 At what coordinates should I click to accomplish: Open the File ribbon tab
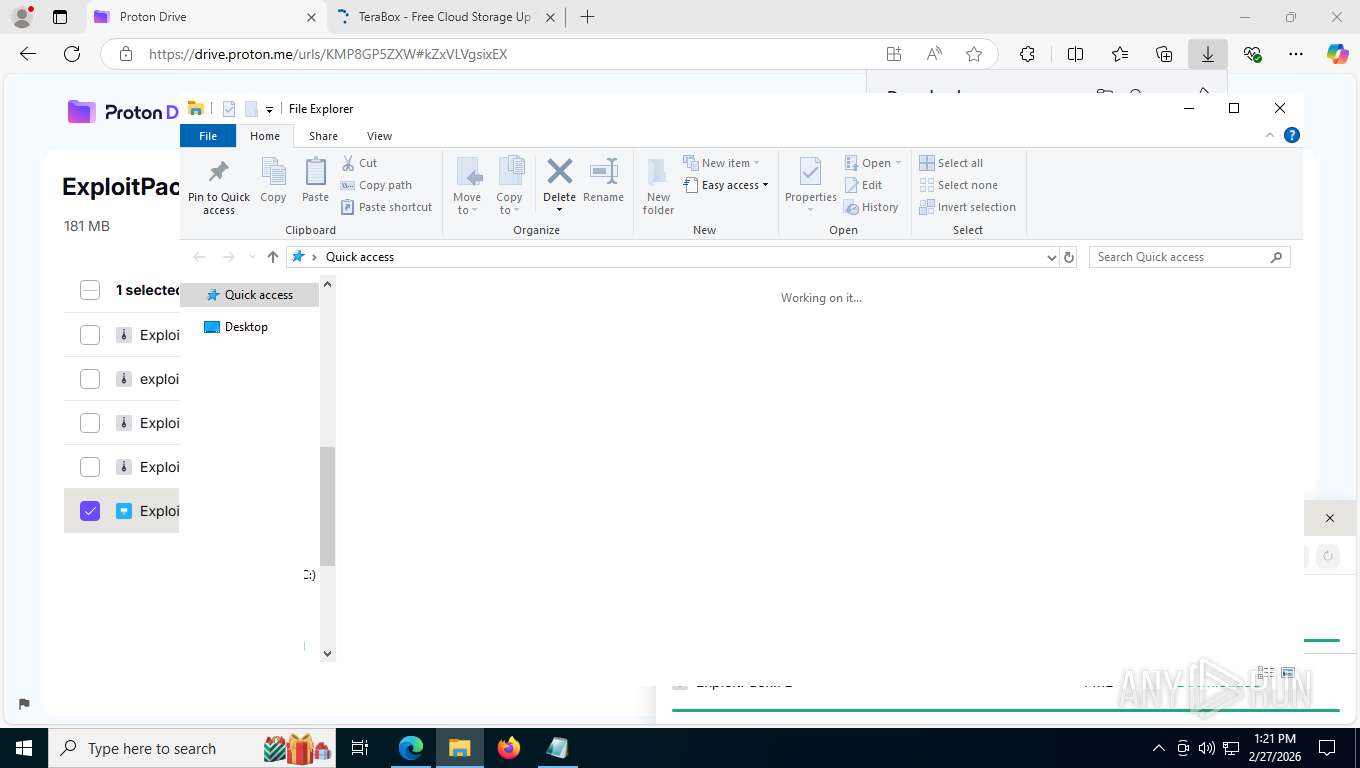[x=208, y=136]
